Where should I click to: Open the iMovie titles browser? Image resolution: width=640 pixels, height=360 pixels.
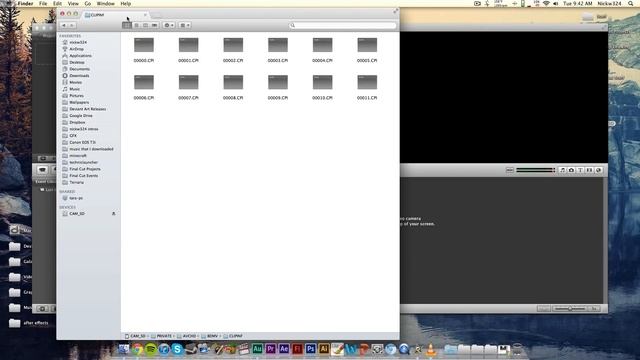pyautogui.click(x=580, y=170)
